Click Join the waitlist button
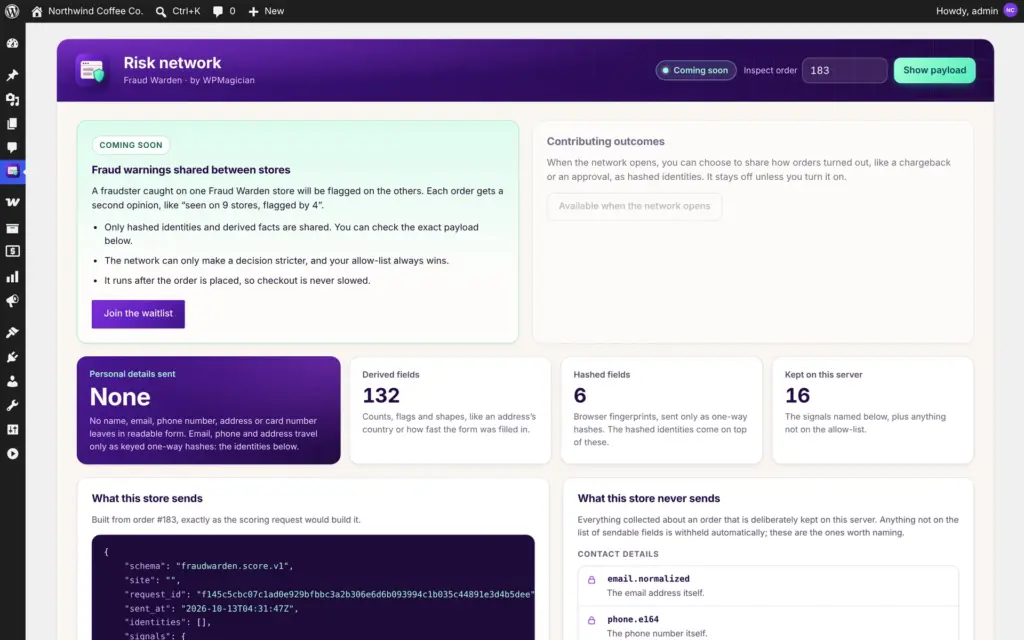This screenshot has width=1024, height=640. (138, 314)
